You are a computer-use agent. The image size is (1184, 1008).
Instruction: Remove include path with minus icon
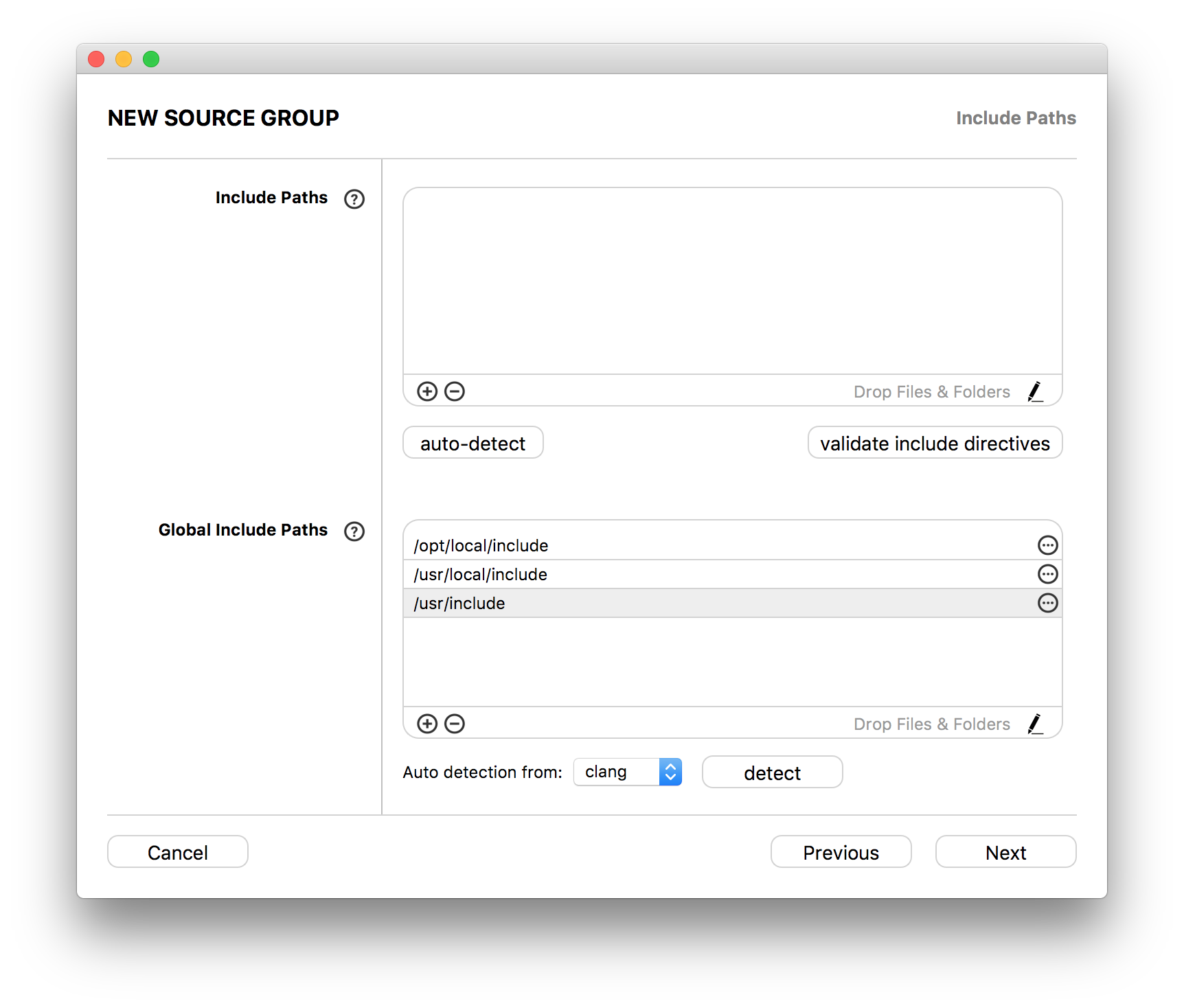455,391
